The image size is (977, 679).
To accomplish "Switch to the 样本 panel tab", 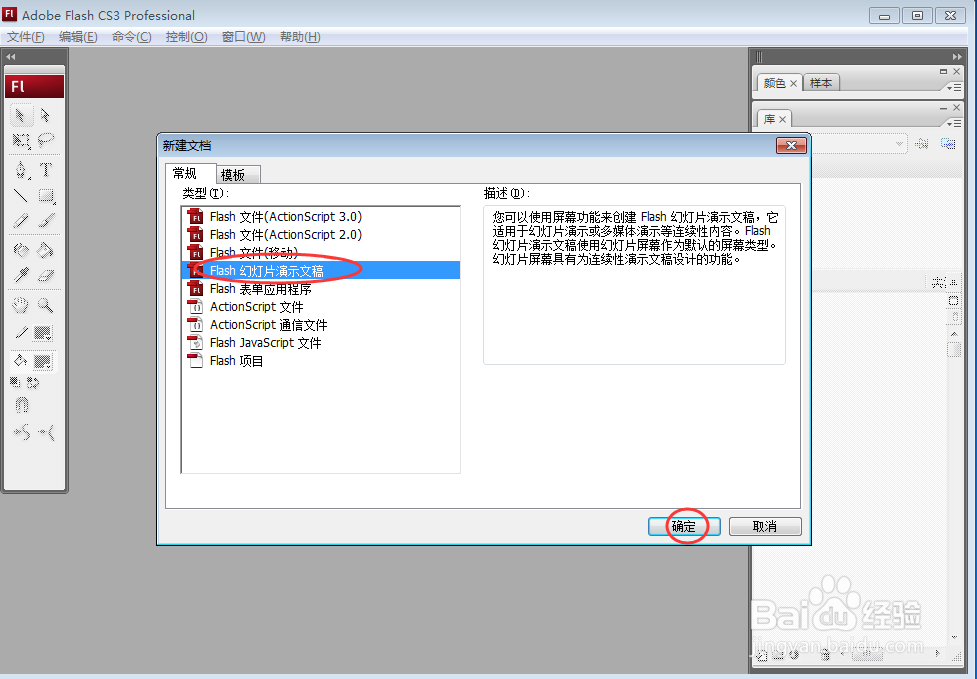I will [x=821, y=83].
